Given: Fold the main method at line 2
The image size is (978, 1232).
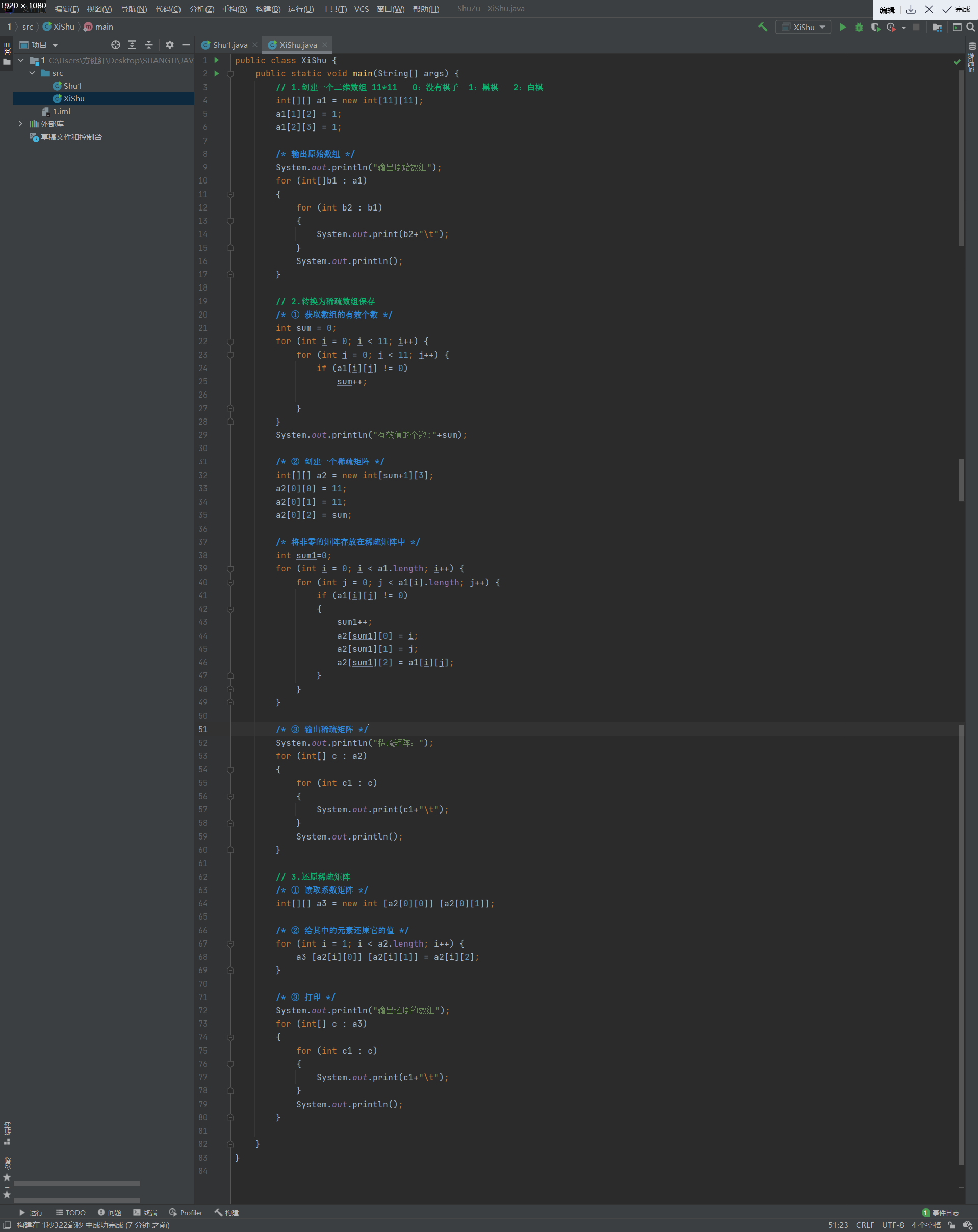Looking at the screenshot, I should pyautogui.click(x=230, y=74).
